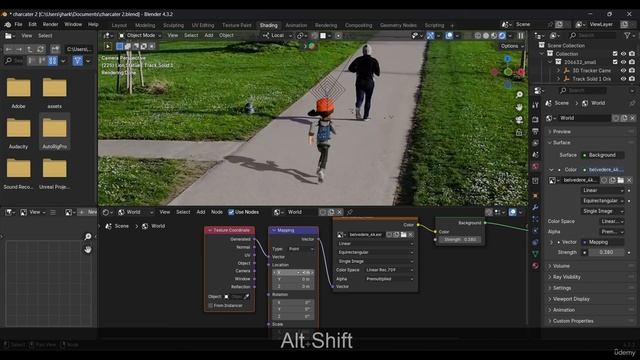Viewport: 640px width, 360px height.
Task: Open the Output properties tab
Action: [536, 131]
